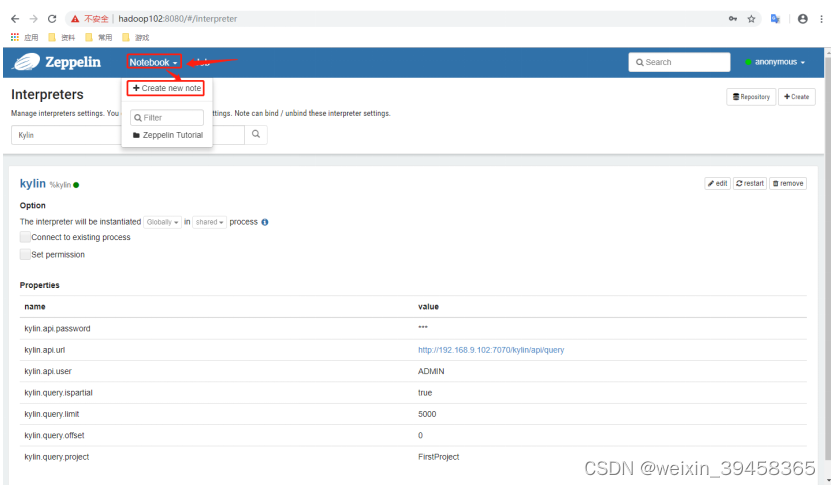The width and height of the screenshot is (831, 487).
Task: Open the Zeppelin Tutorial notebook folder
Action: pos(167,135)
